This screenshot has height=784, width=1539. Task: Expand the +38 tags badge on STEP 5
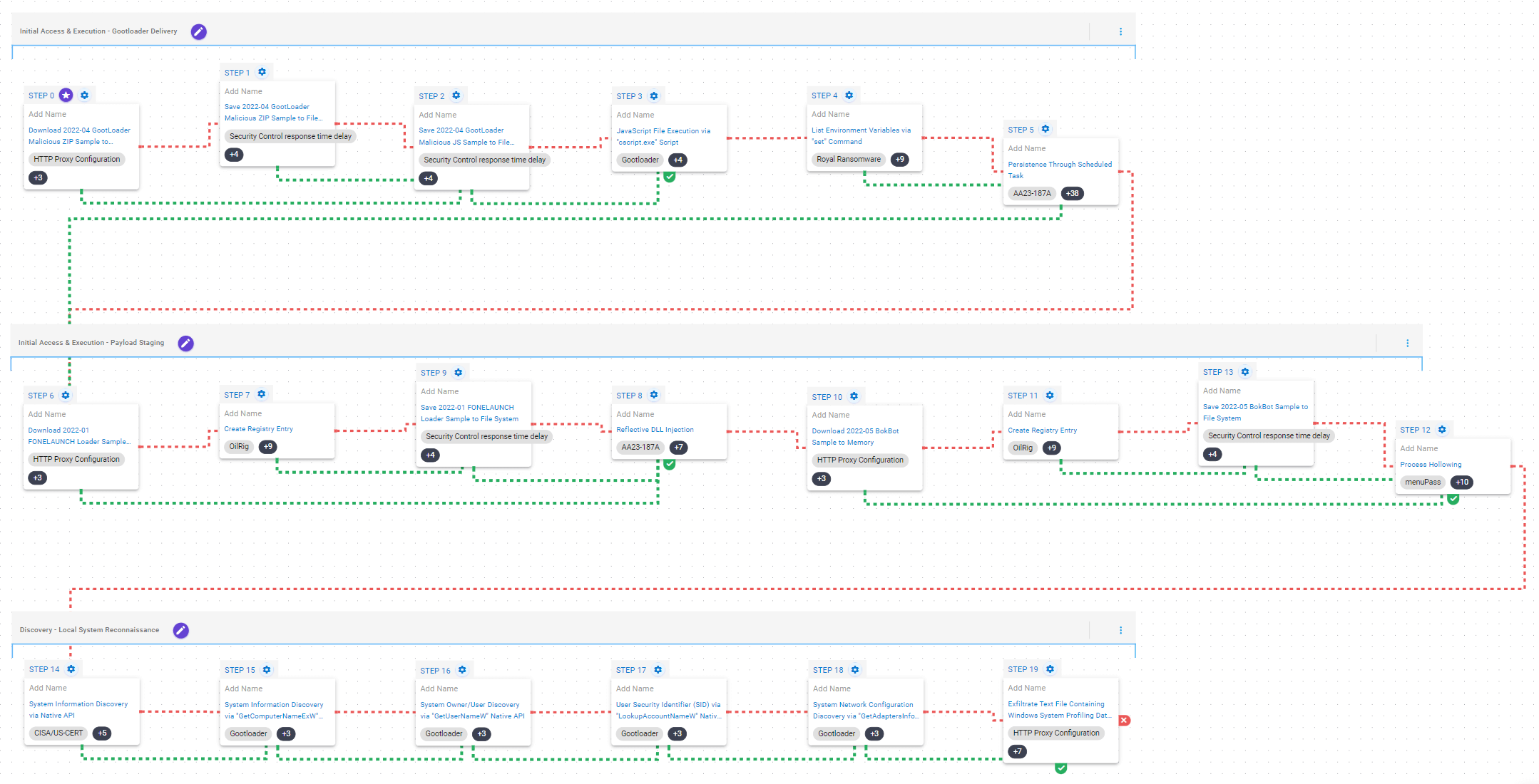[x=1072, y=193]
